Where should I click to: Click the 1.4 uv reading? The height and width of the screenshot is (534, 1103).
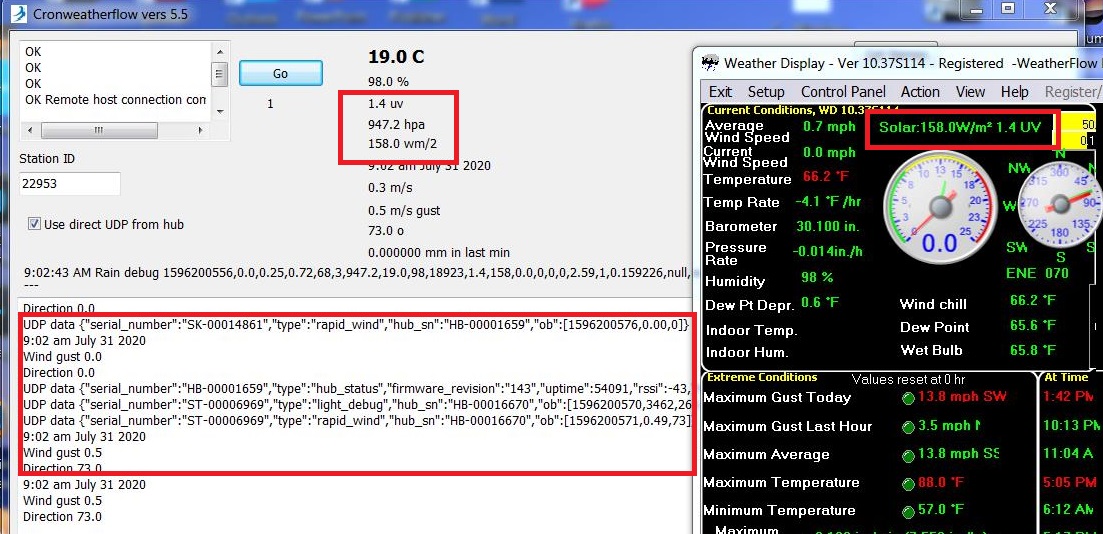pyautogui.click(x=385, y=104)
